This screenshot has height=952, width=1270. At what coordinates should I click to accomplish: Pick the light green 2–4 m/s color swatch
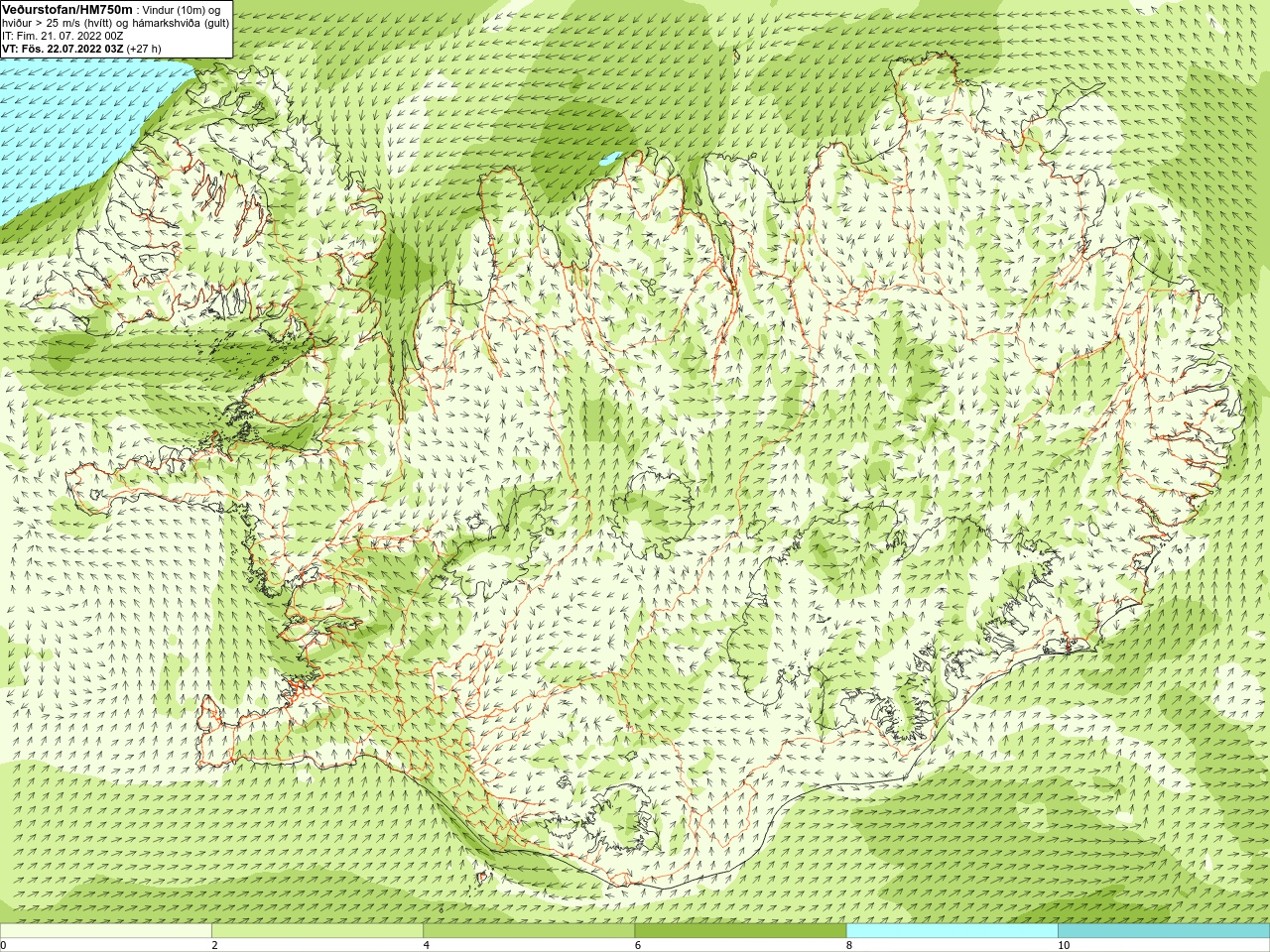317,931
